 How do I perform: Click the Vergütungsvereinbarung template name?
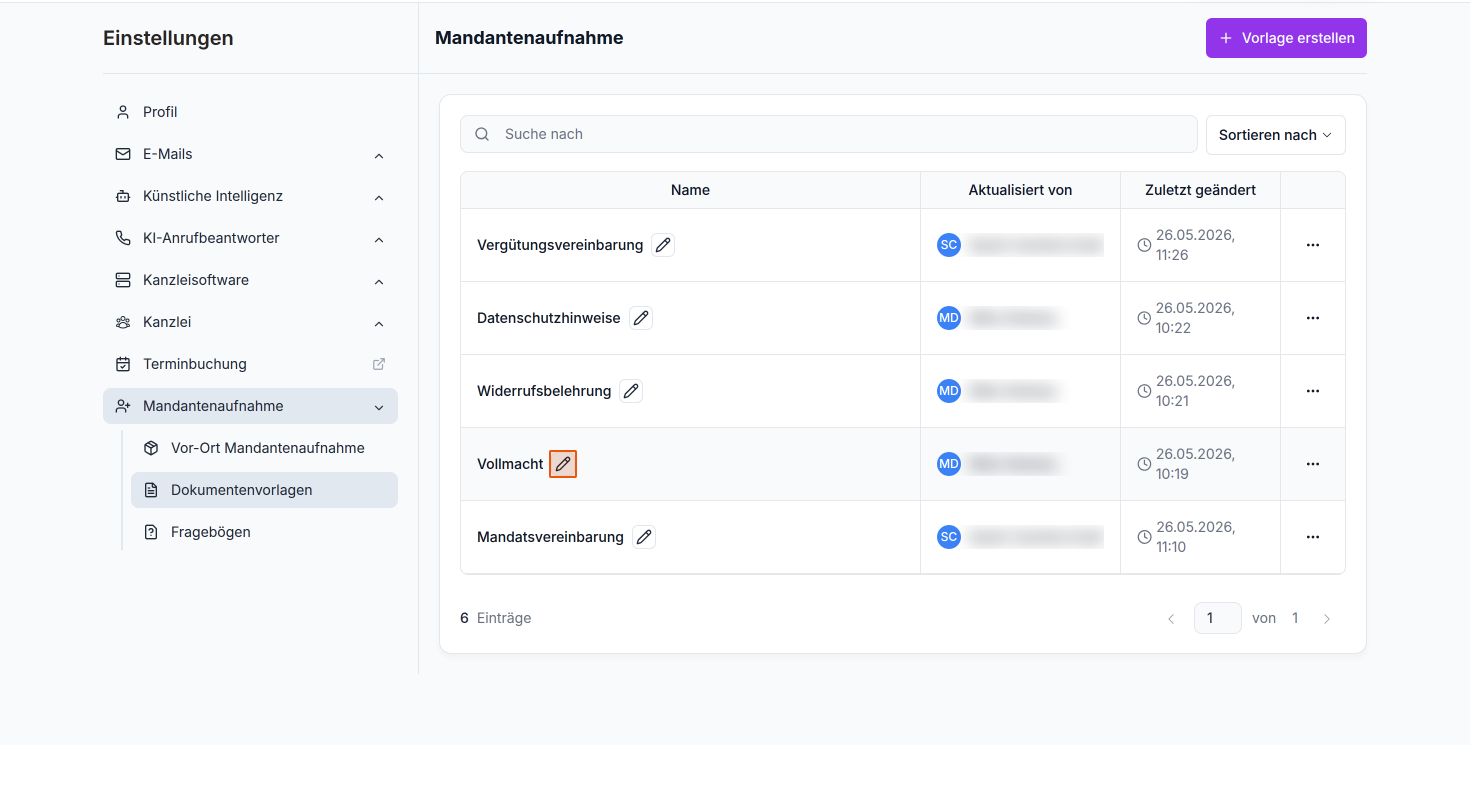[560, 245]
